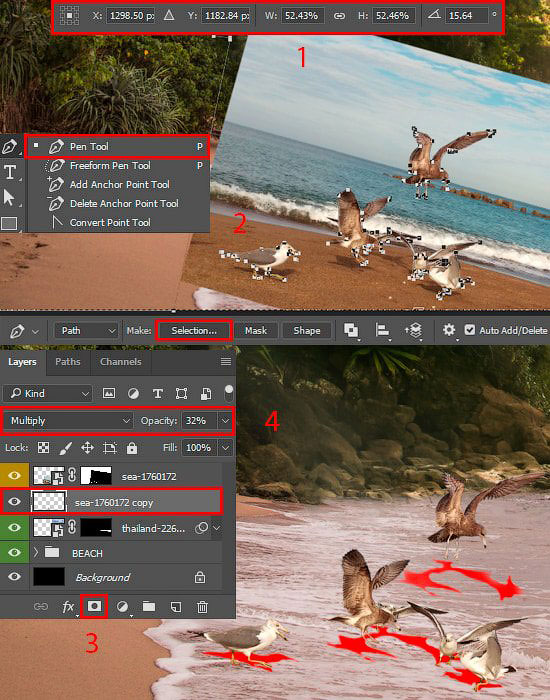
Task: Toggle the maintain aspect ratio link icon
Action: [339, 16]
